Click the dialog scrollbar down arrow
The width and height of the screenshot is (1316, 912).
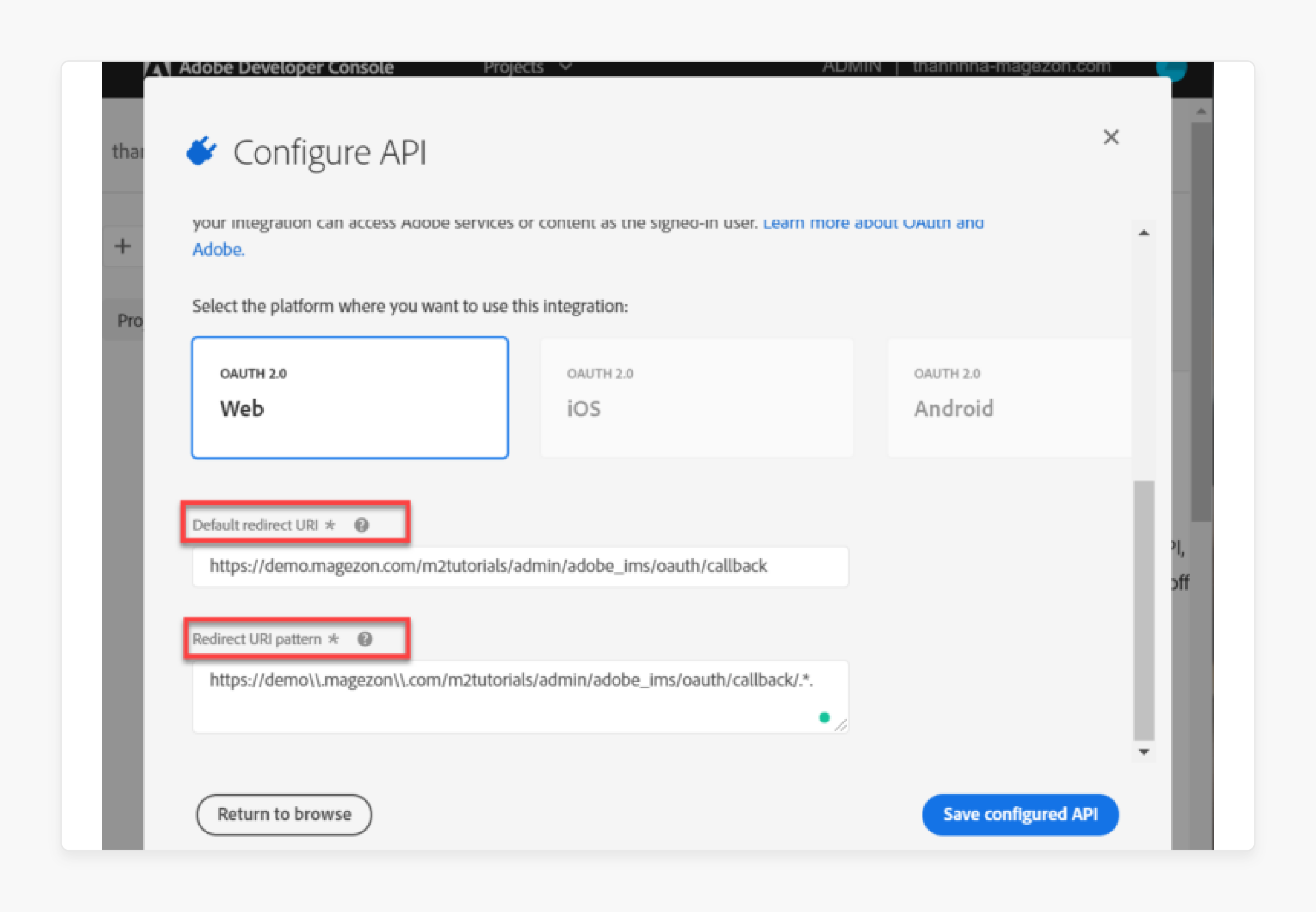click(1144, 752)
